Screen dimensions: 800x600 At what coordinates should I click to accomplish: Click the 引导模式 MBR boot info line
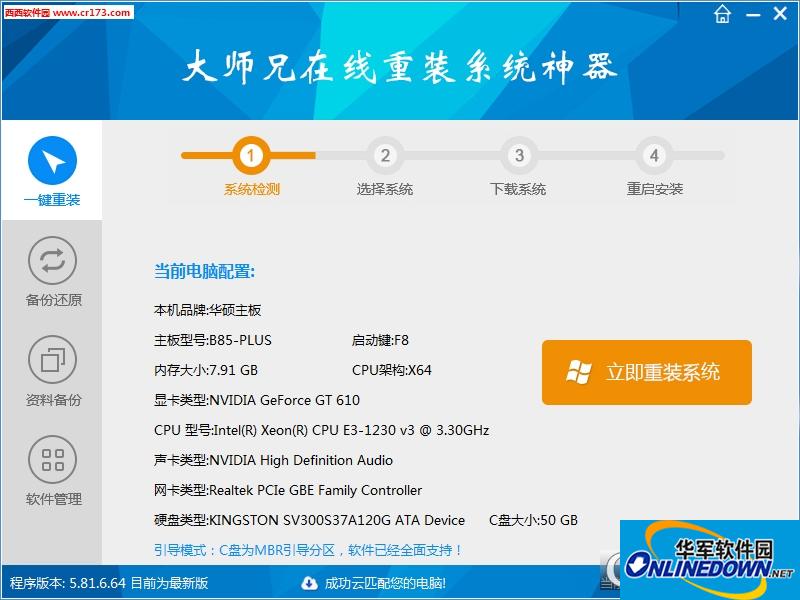(308, 551)
